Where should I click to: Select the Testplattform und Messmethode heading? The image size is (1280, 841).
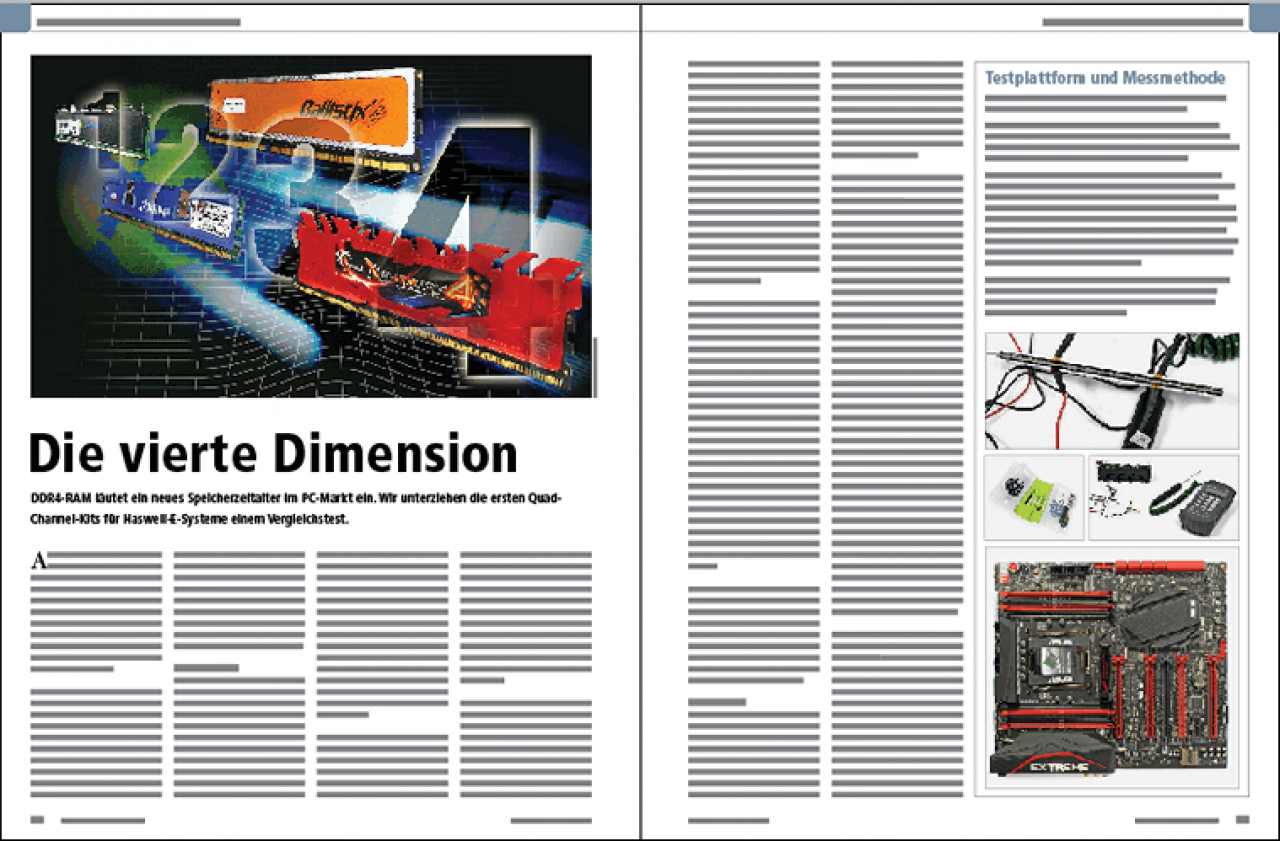point(1105,77)
